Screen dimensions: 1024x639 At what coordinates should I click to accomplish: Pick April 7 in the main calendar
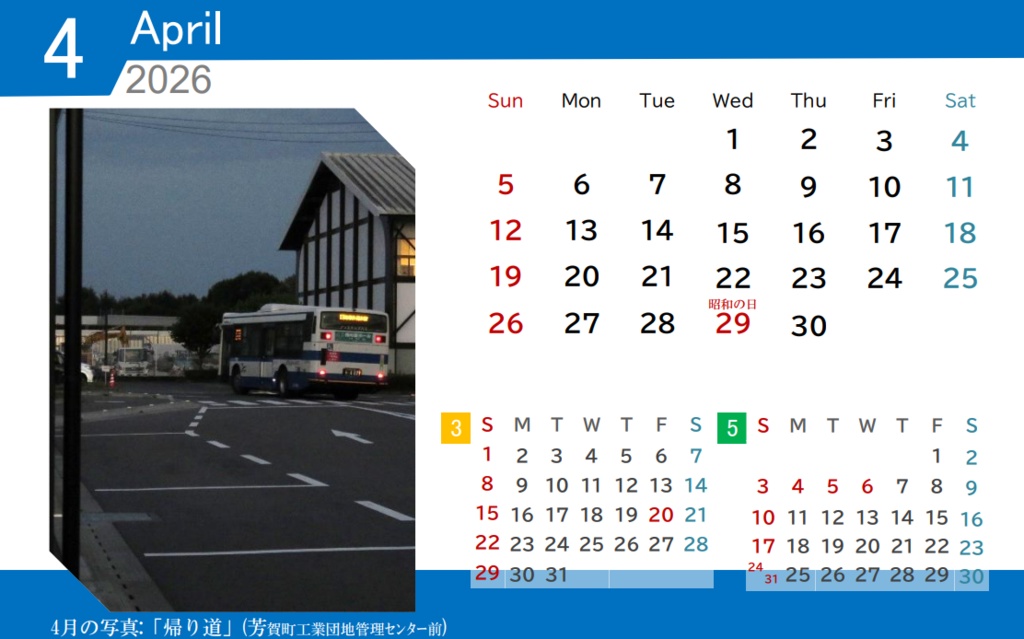[657, 185]
